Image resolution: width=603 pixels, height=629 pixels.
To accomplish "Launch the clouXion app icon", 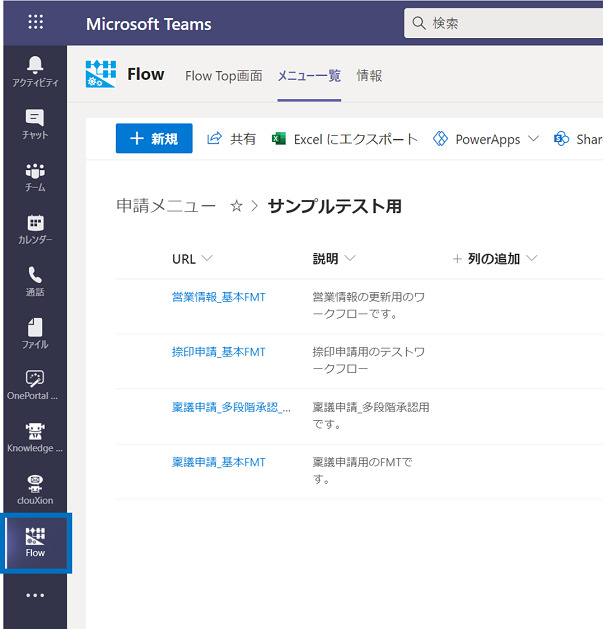I will (x=35, y=489).
